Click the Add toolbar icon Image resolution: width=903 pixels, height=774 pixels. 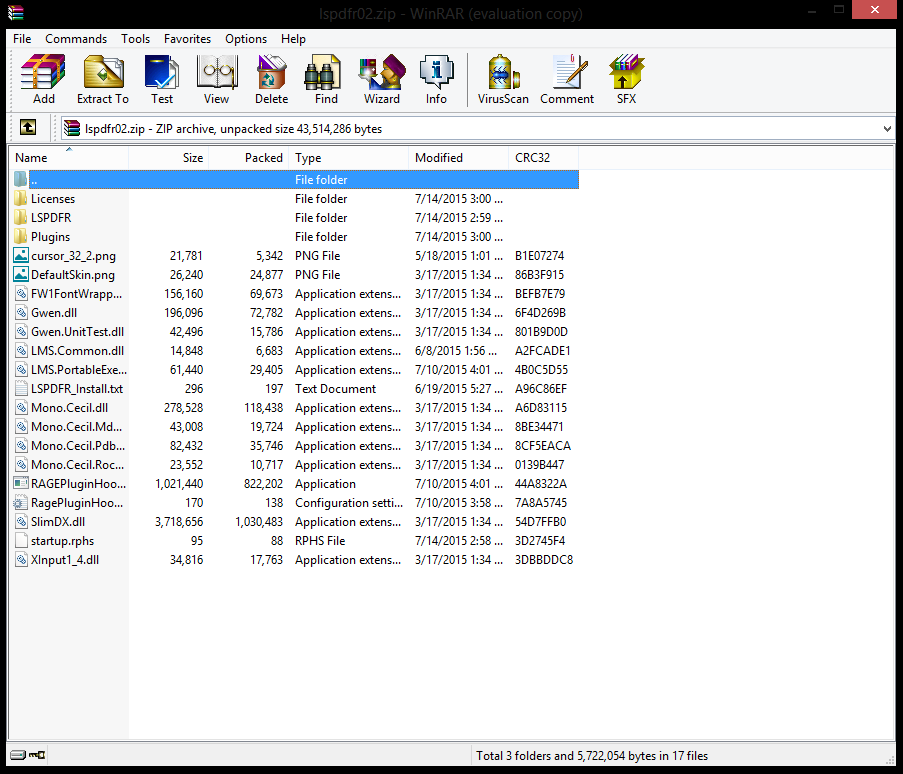tap(43, 79)
